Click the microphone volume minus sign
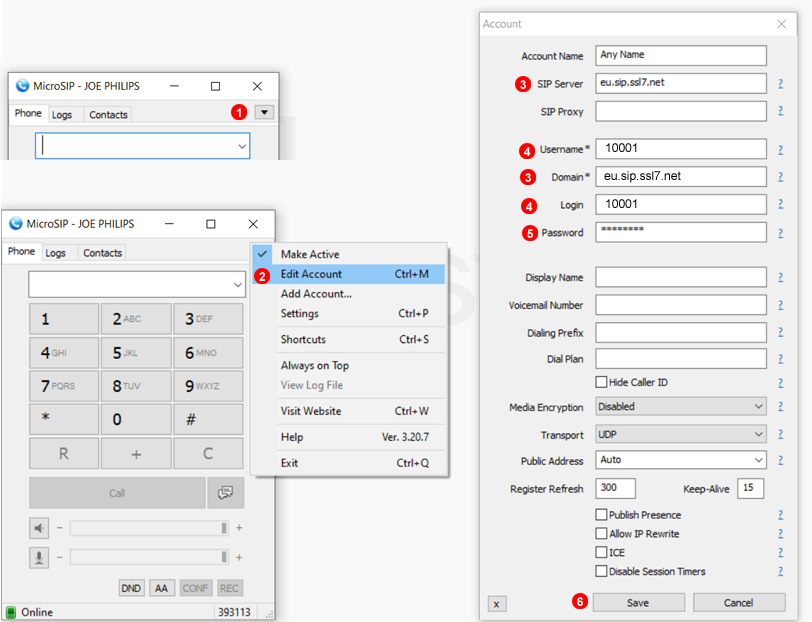The height and width of the screenshot is (622, 812). tap(60, 557)
